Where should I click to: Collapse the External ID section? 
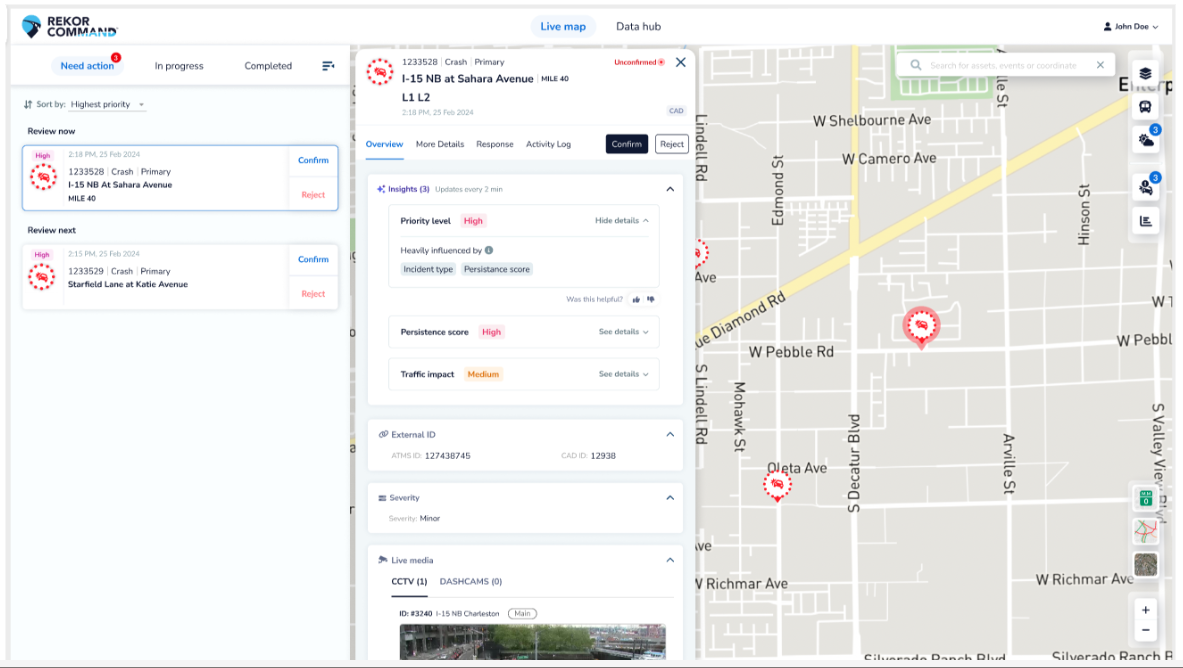[670, 435]
